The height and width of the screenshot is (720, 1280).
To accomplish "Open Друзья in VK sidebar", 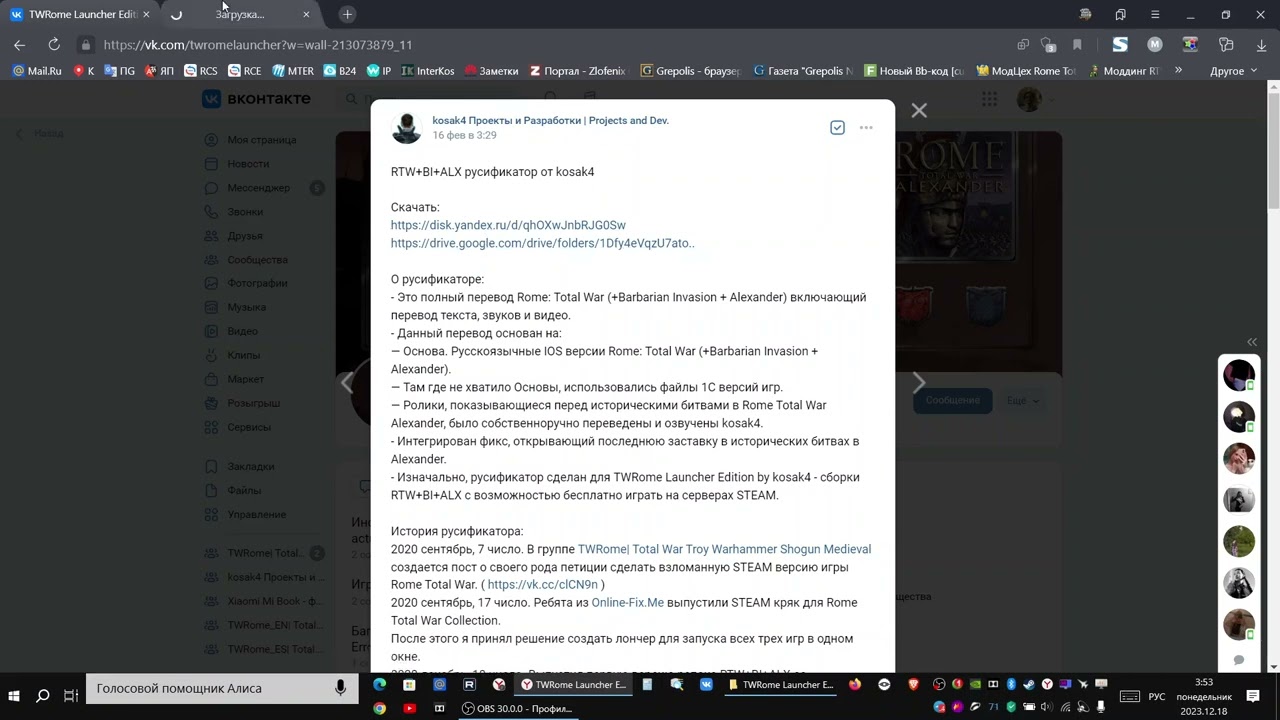I will (x=245, y=236).
